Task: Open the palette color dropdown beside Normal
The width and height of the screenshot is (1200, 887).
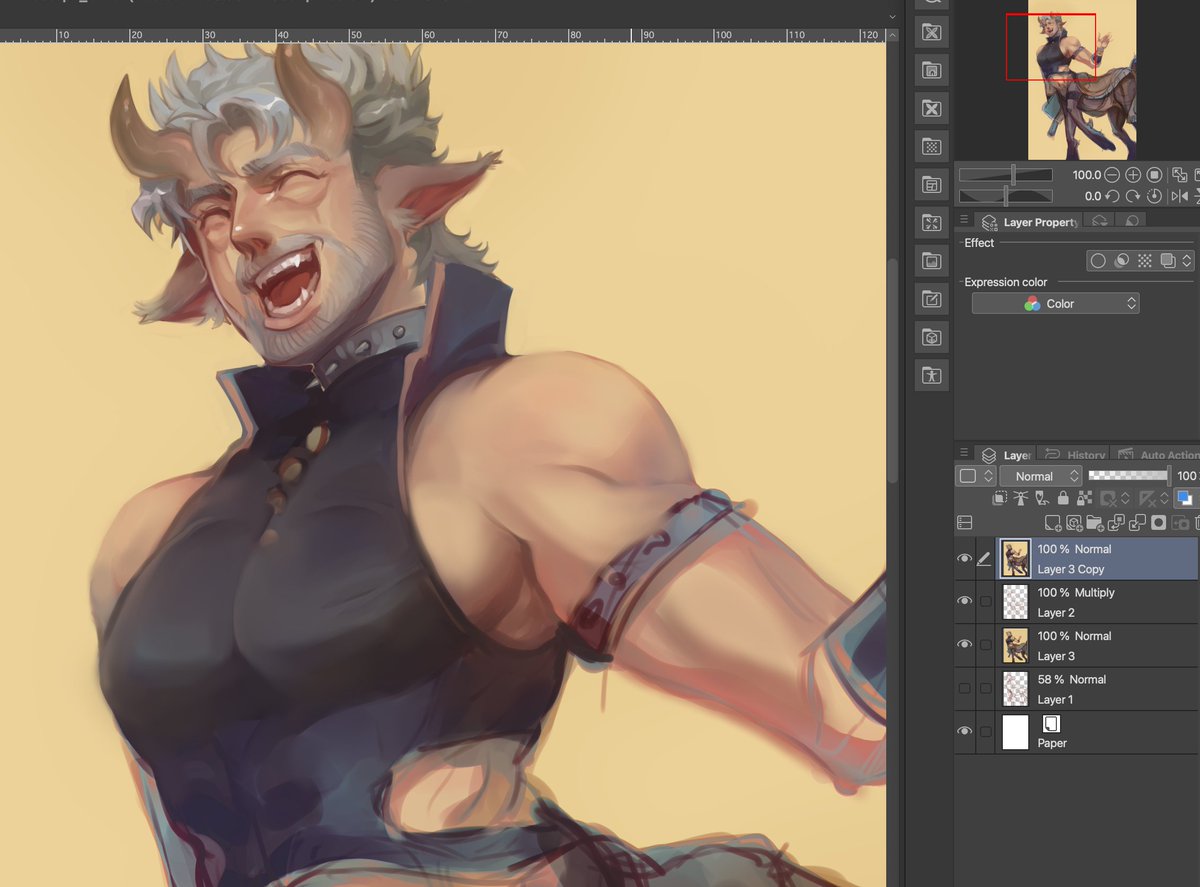Action: click(976, 476)
